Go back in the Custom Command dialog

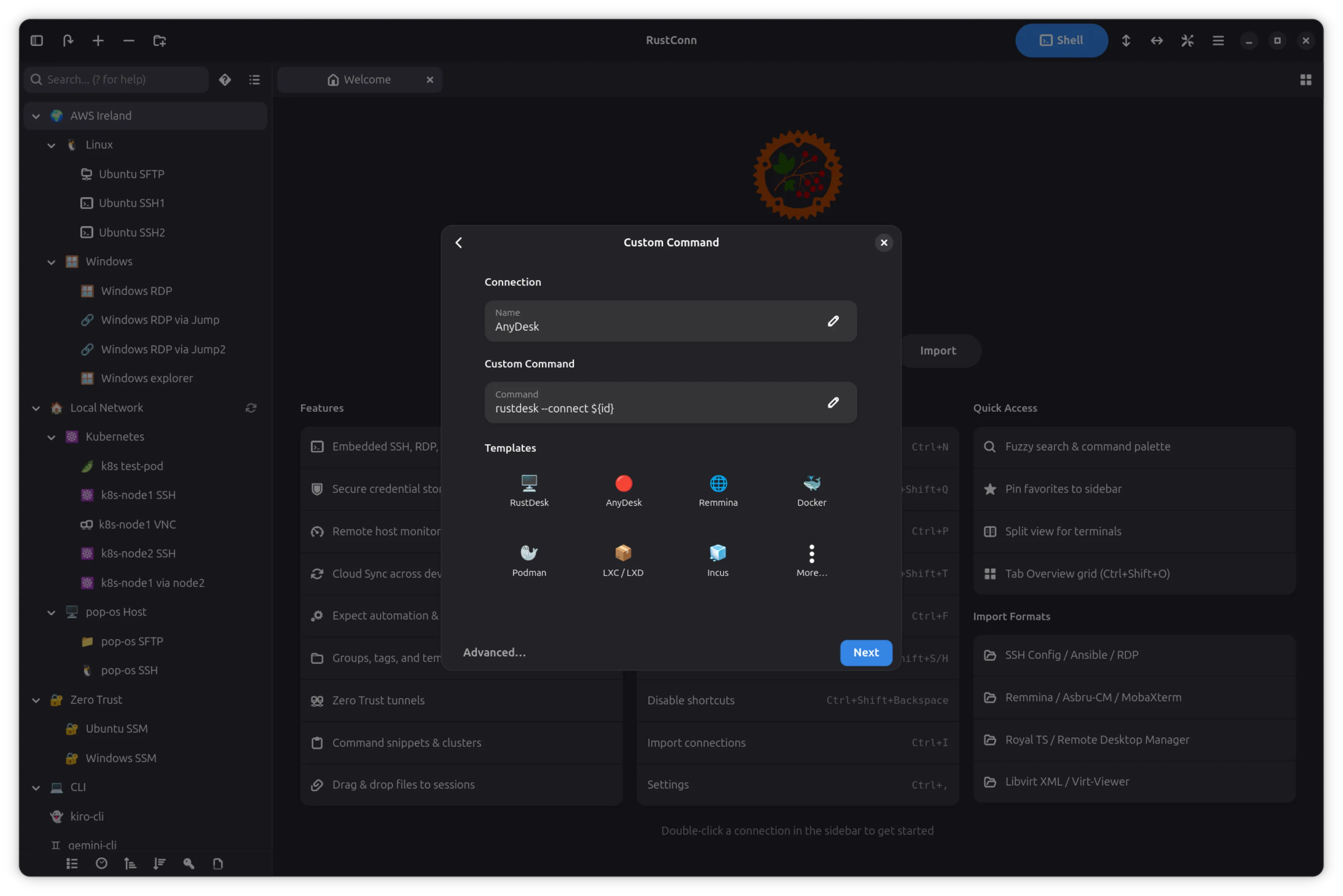(459, 243)
